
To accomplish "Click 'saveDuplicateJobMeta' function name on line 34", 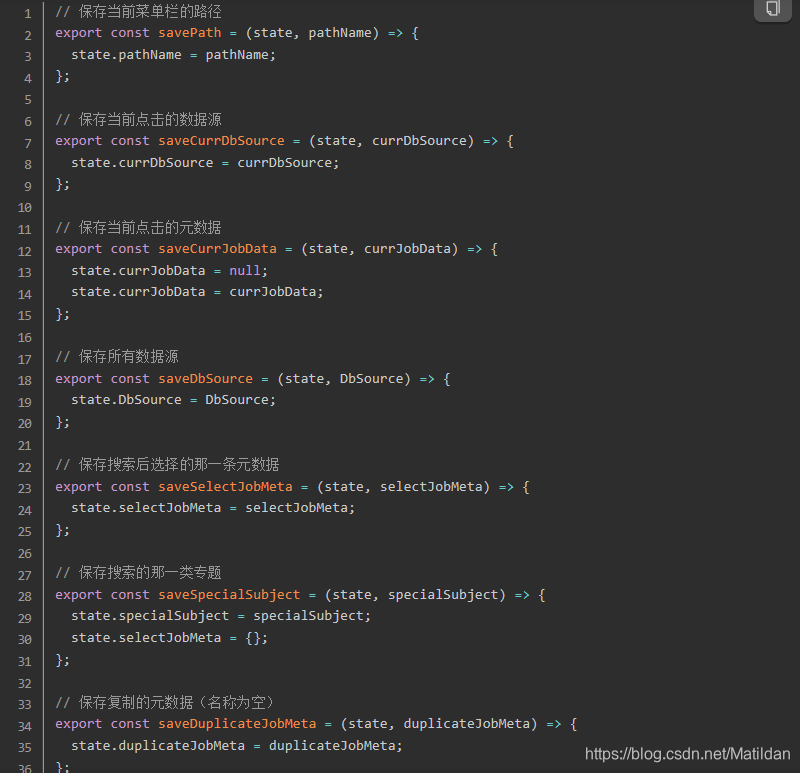I will point(237,724).
